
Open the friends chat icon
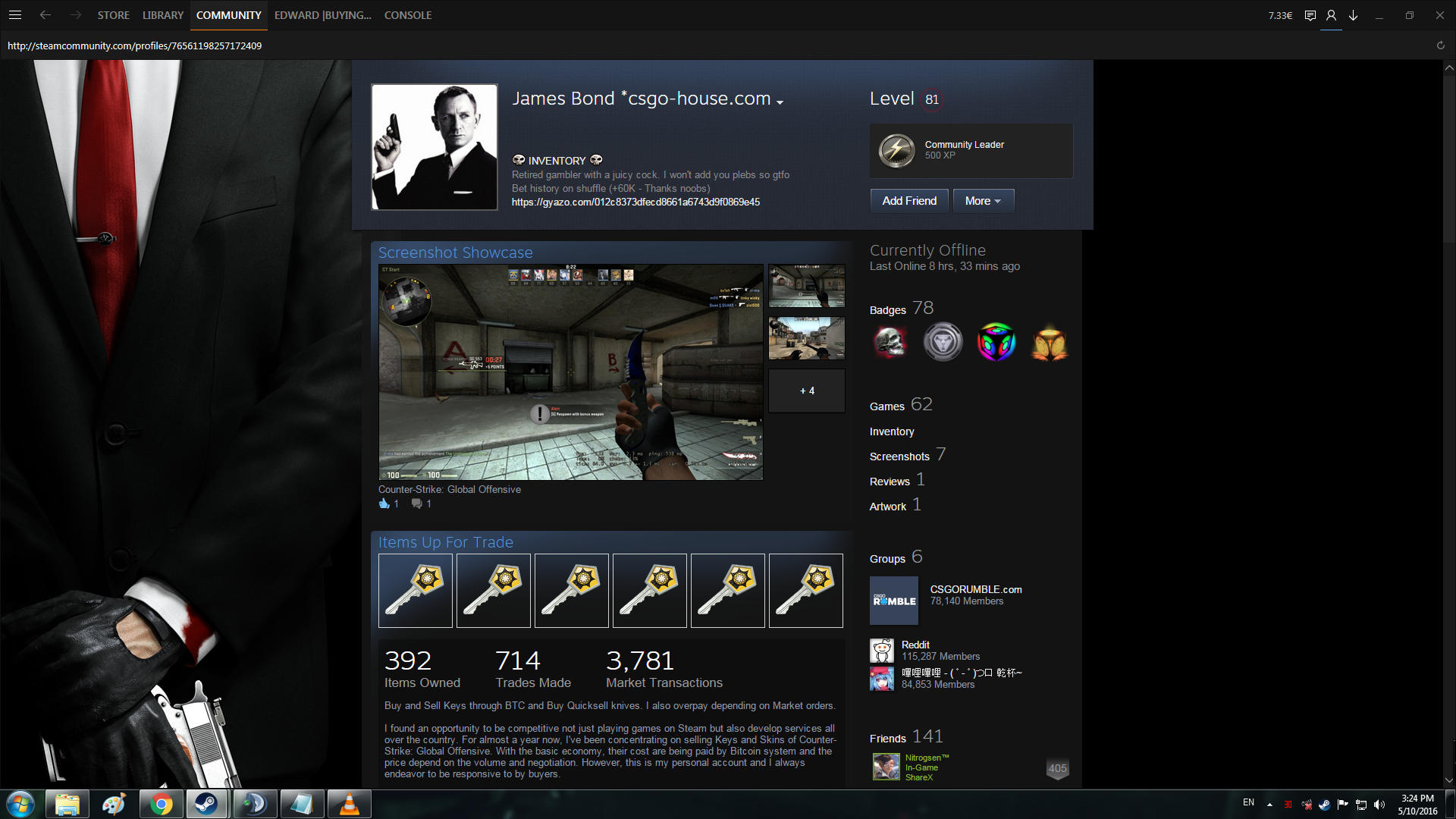[x=1310, y=15]
